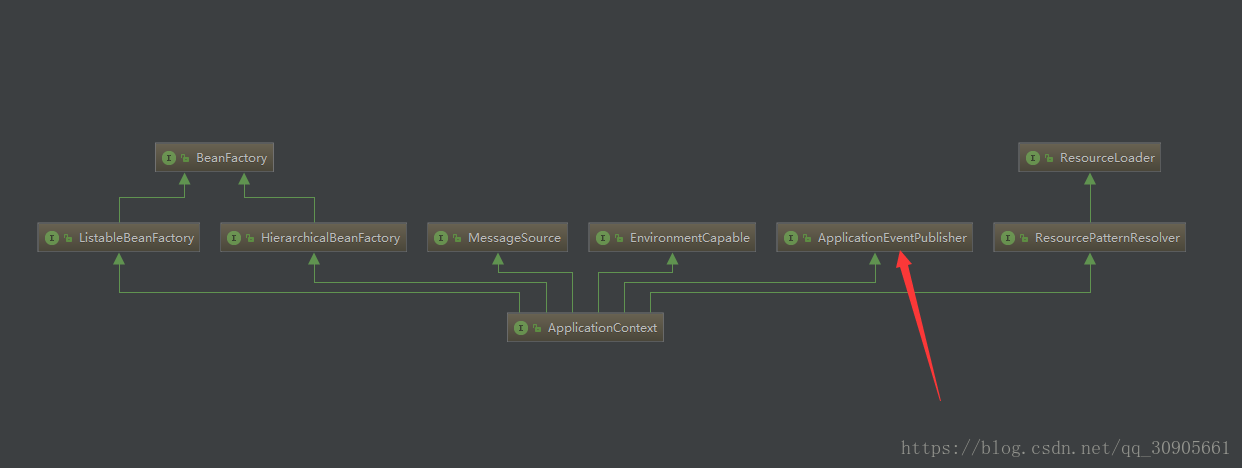Click the interface icon on ResourcePatternResolver
The height and width of the screenshot is (468, 1242).
[x=1008, y=238]
